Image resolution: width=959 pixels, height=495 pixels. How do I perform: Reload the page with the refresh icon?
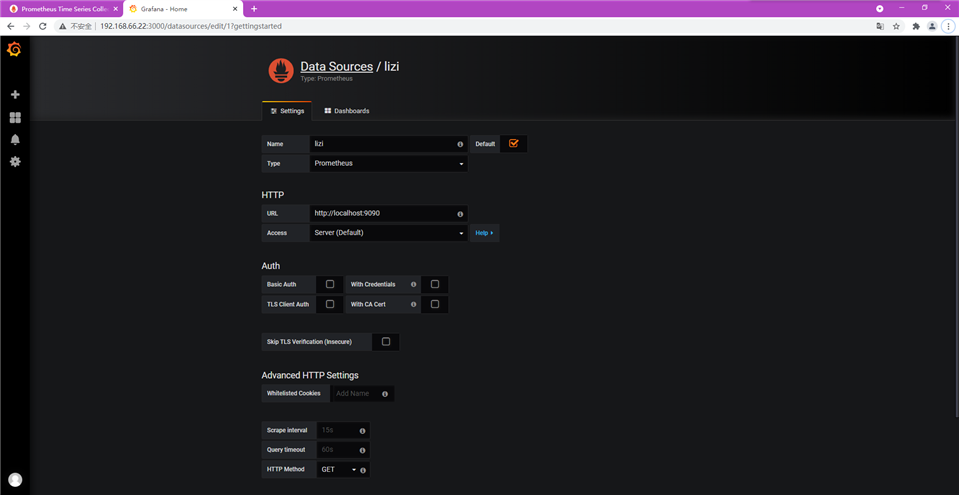[x=43, y=26]
